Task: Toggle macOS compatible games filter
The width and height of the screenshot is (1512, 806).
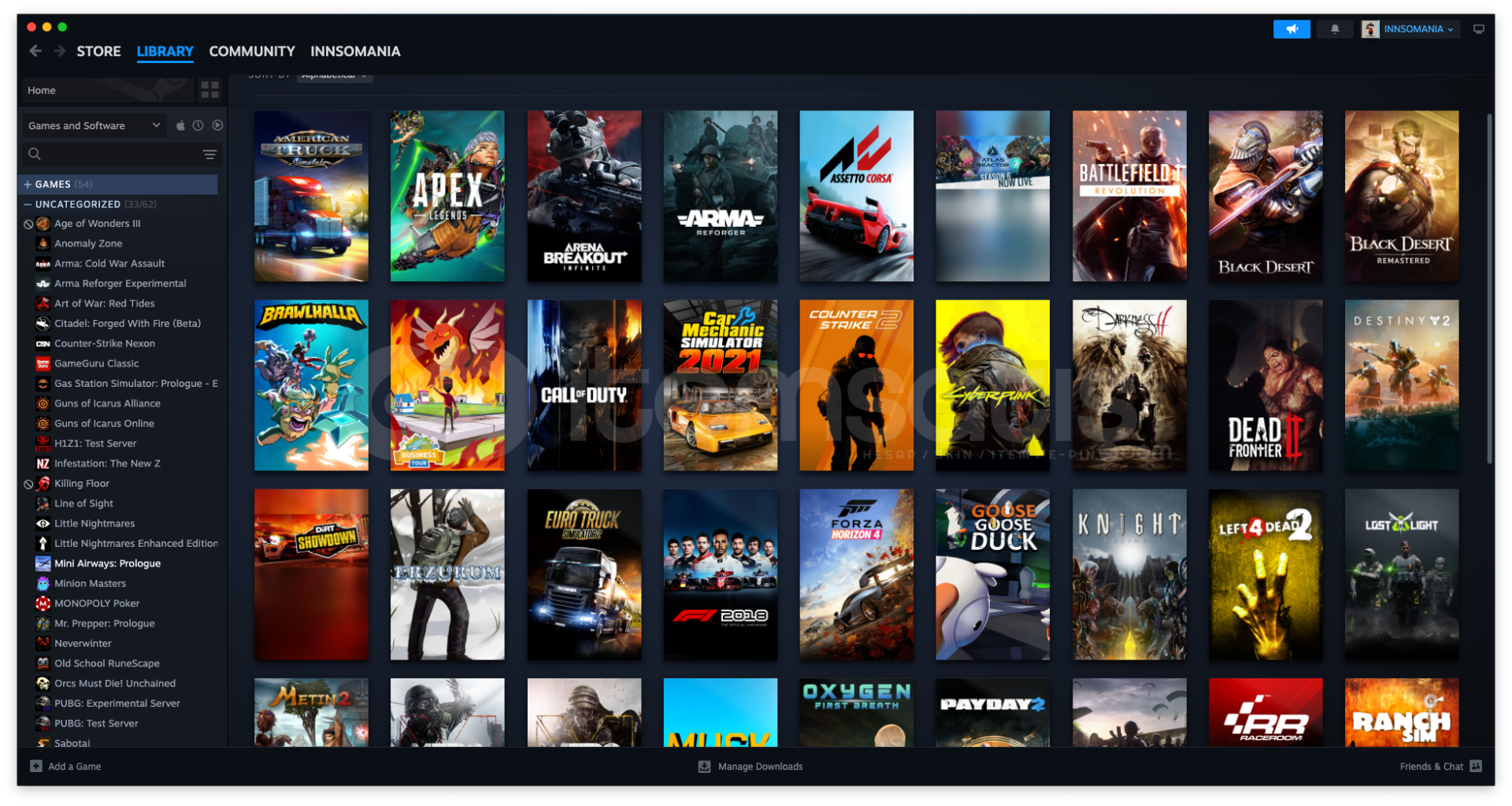Action: pyautogui.click(x=180, y=125)
